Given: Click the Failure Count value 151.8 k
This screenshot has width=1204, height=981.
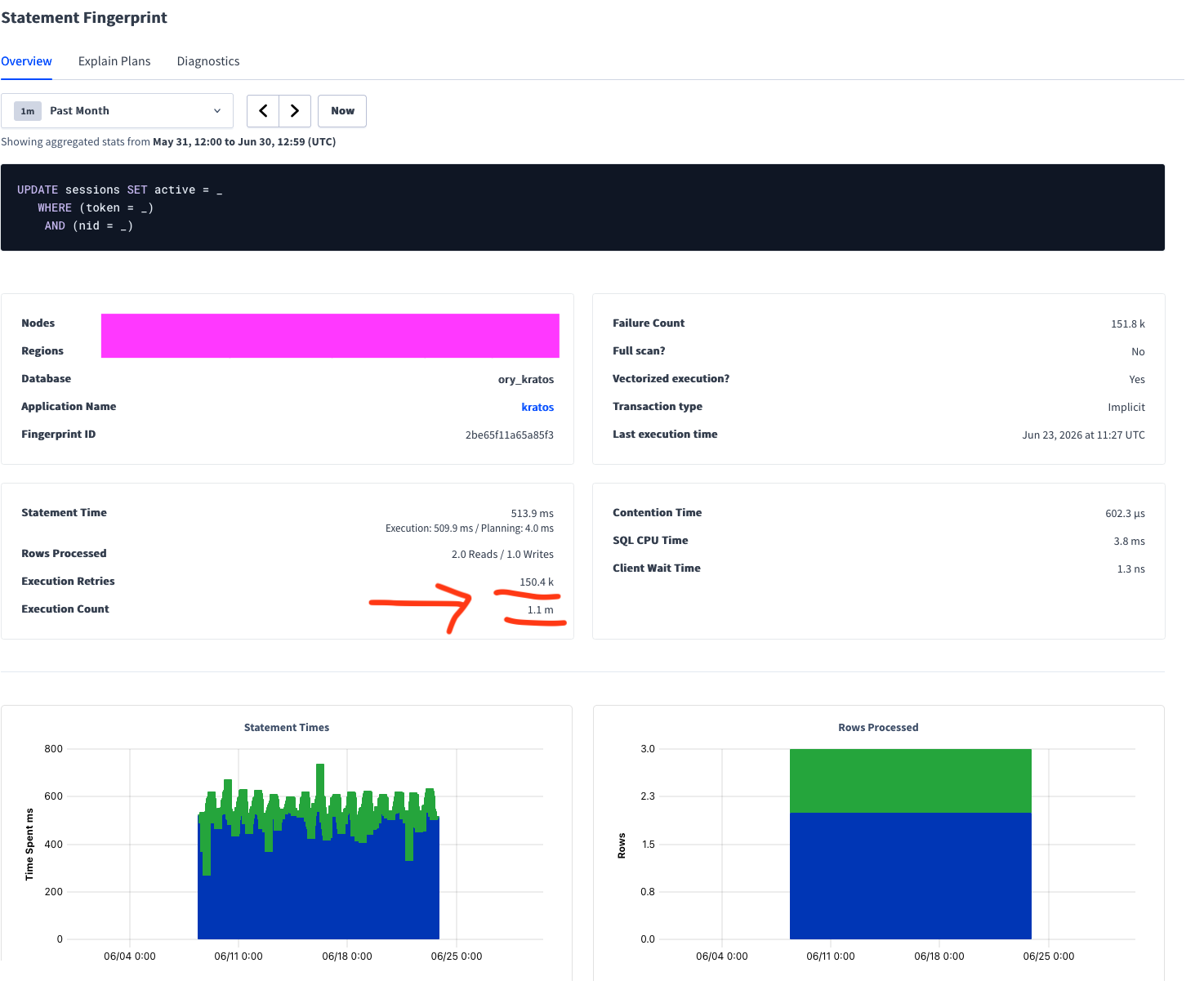Looking at the screenshot, I should [x=1128, y=324].
